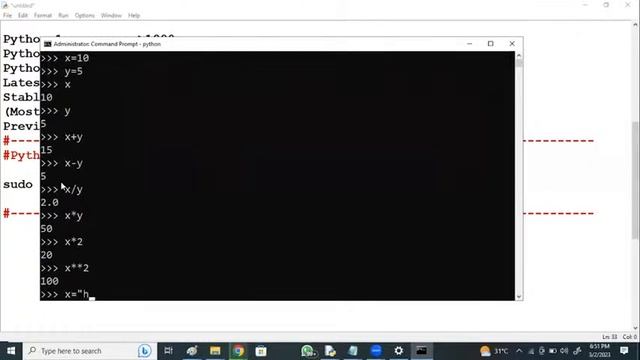Click the x**2 command line
640x360 pixels.
coord(64,268)
